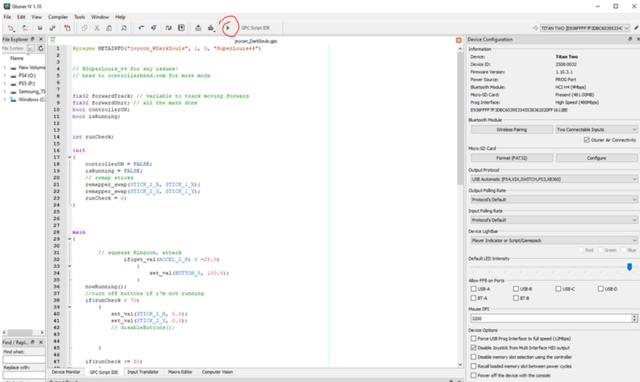Switch to the Computer Vision tab
The image size is (640, 382).
click(x=217, y=372)
